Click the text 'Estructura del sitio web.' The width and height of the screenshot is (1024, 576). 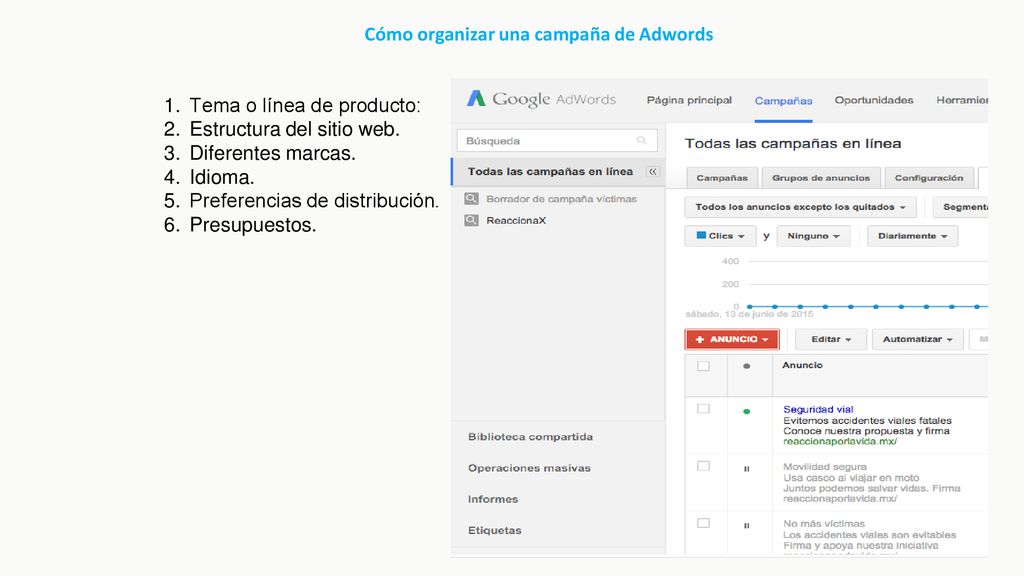pos(295,129)
